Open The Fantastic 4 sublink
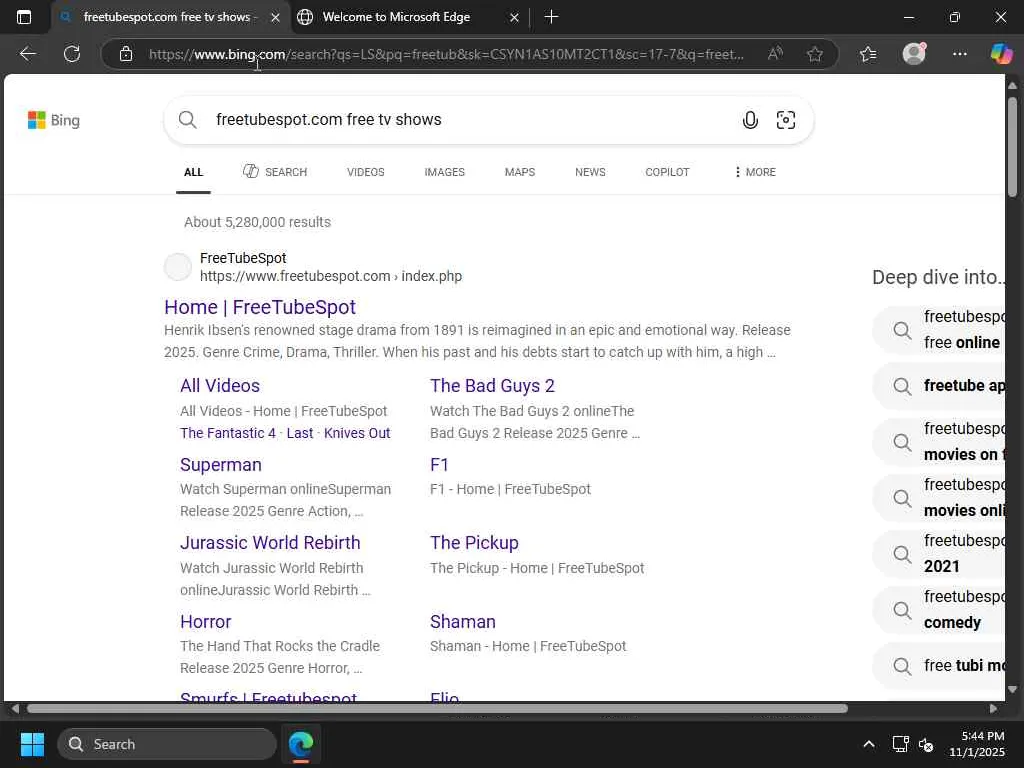1024x768 pixels. (x=228, y=433)
